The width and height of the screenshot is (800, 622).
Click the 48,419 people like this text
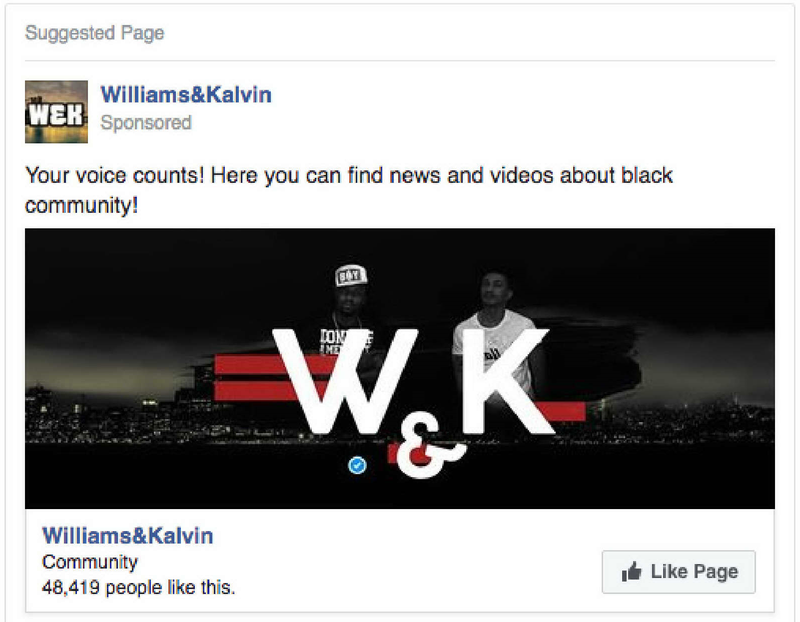(x=138, y=587)
